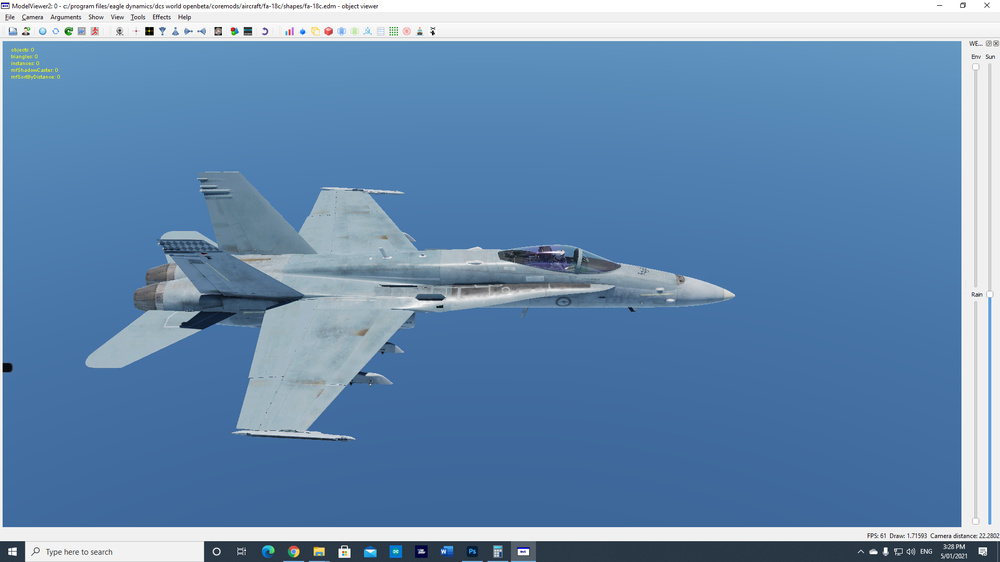Click the translucent blue cube toolbar icon
Image resolution: width=1000 pixels, height=562 pixels.
[342, 31]
